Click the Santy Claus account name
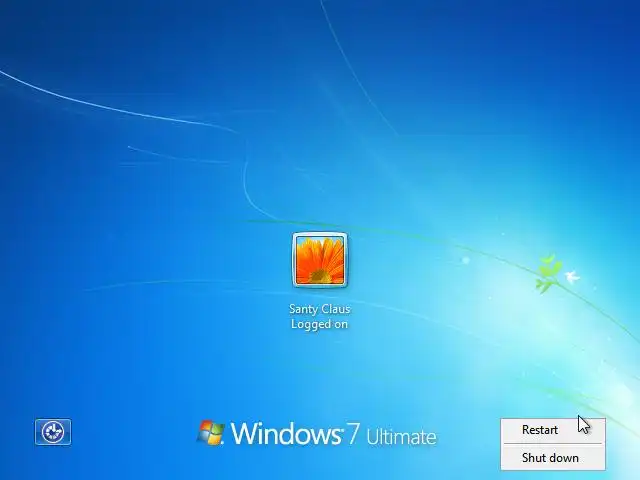Screen dimensions: 640x480 tap(320, 309)
